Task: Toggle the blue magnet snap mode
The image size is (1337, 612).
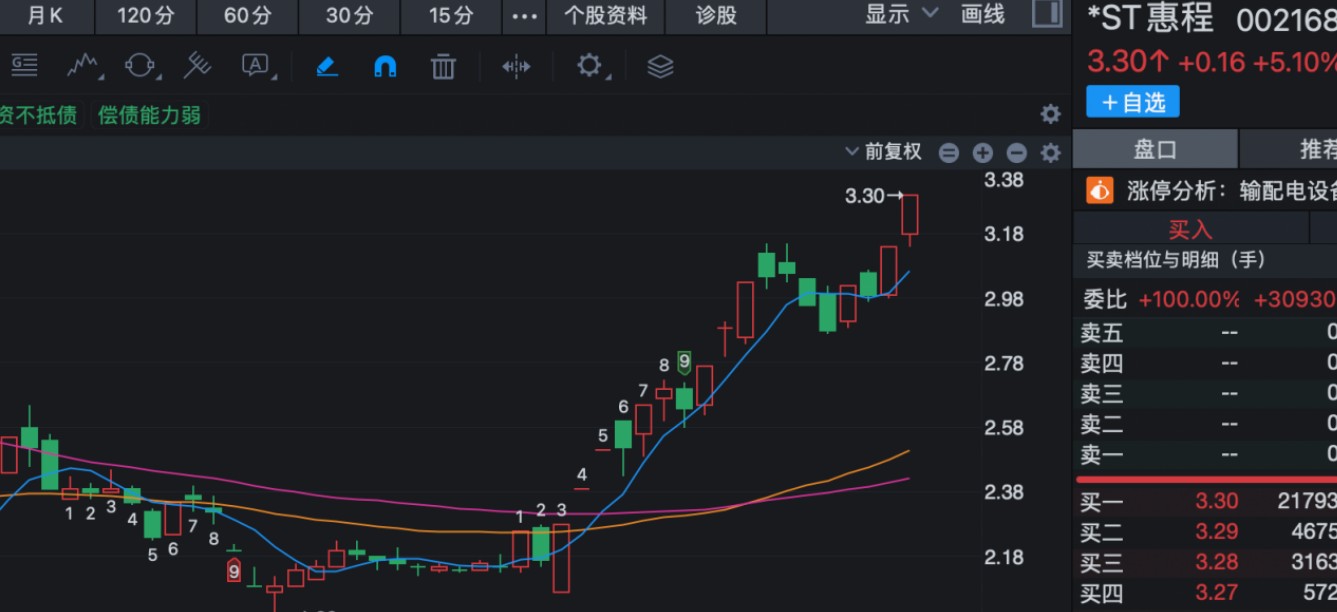Action: click(385, 67)
